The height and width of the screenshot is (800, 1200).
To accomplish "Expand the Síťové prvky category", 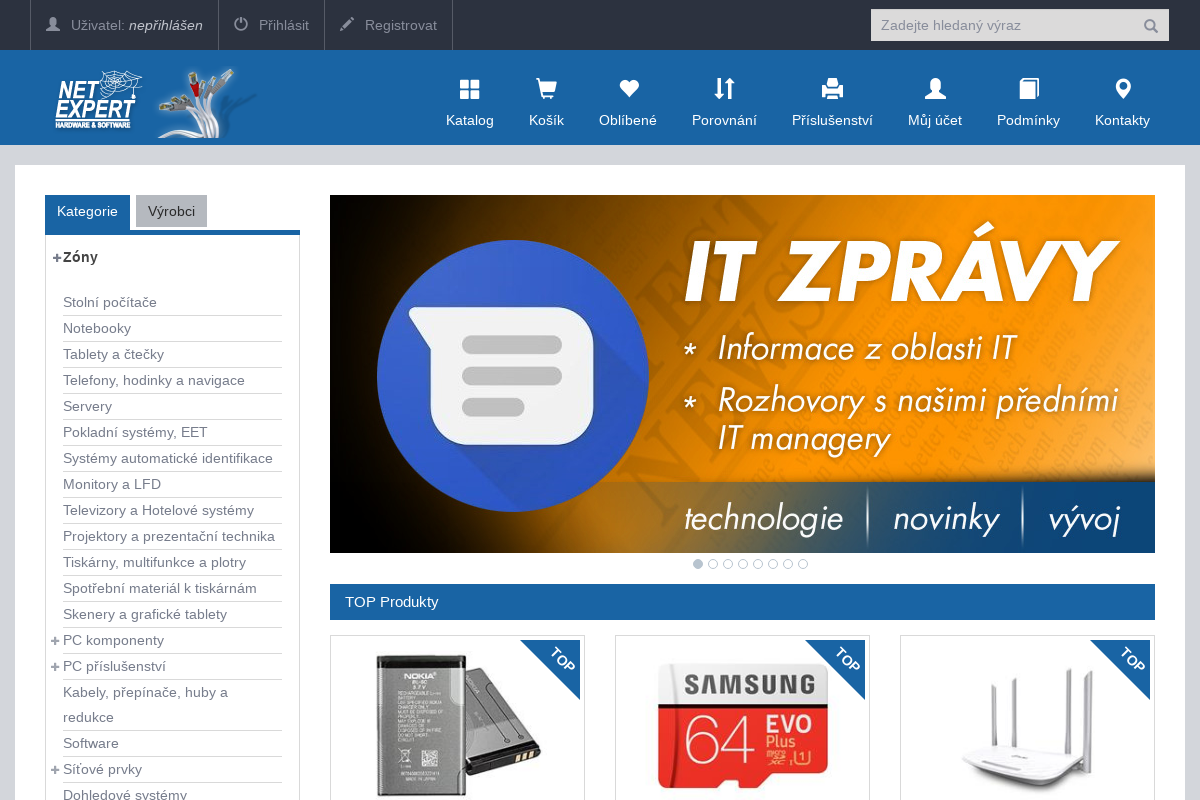I will coord(55,769).
